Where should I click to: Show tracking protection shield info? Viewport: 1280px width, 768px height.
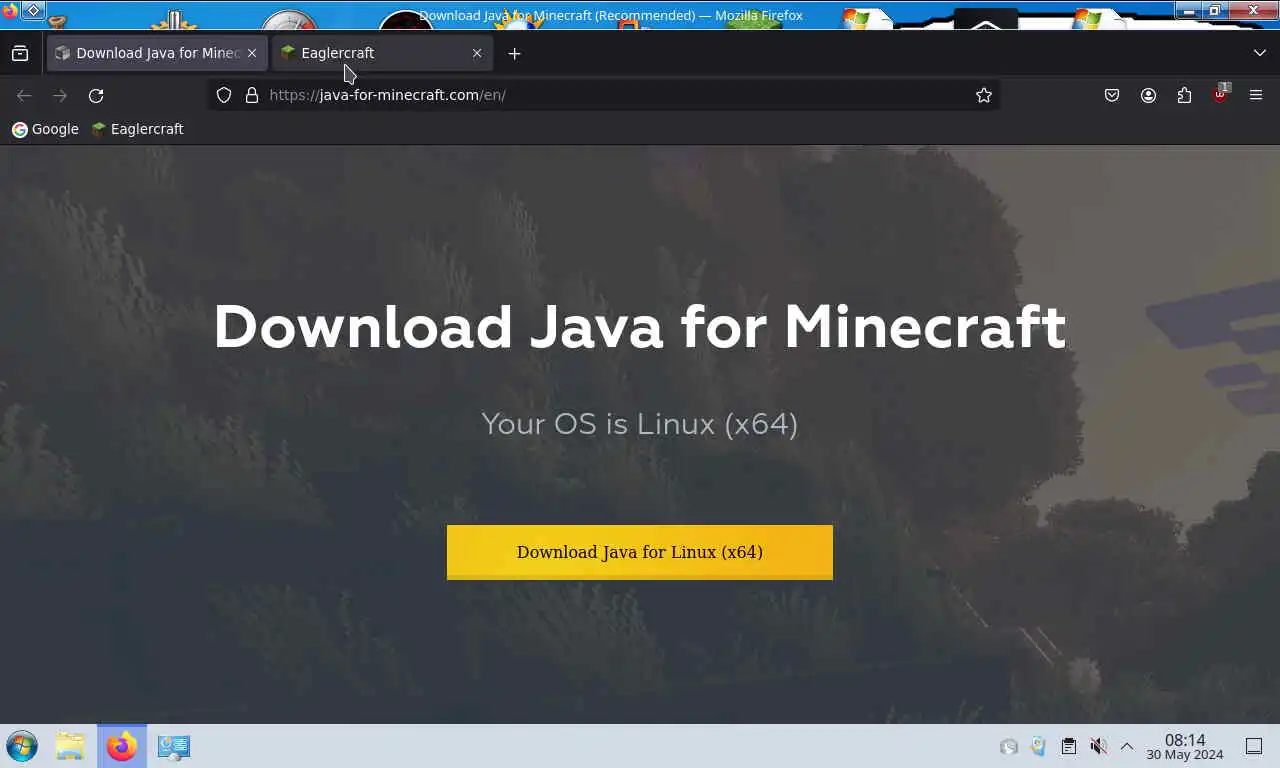click(224, 95)
